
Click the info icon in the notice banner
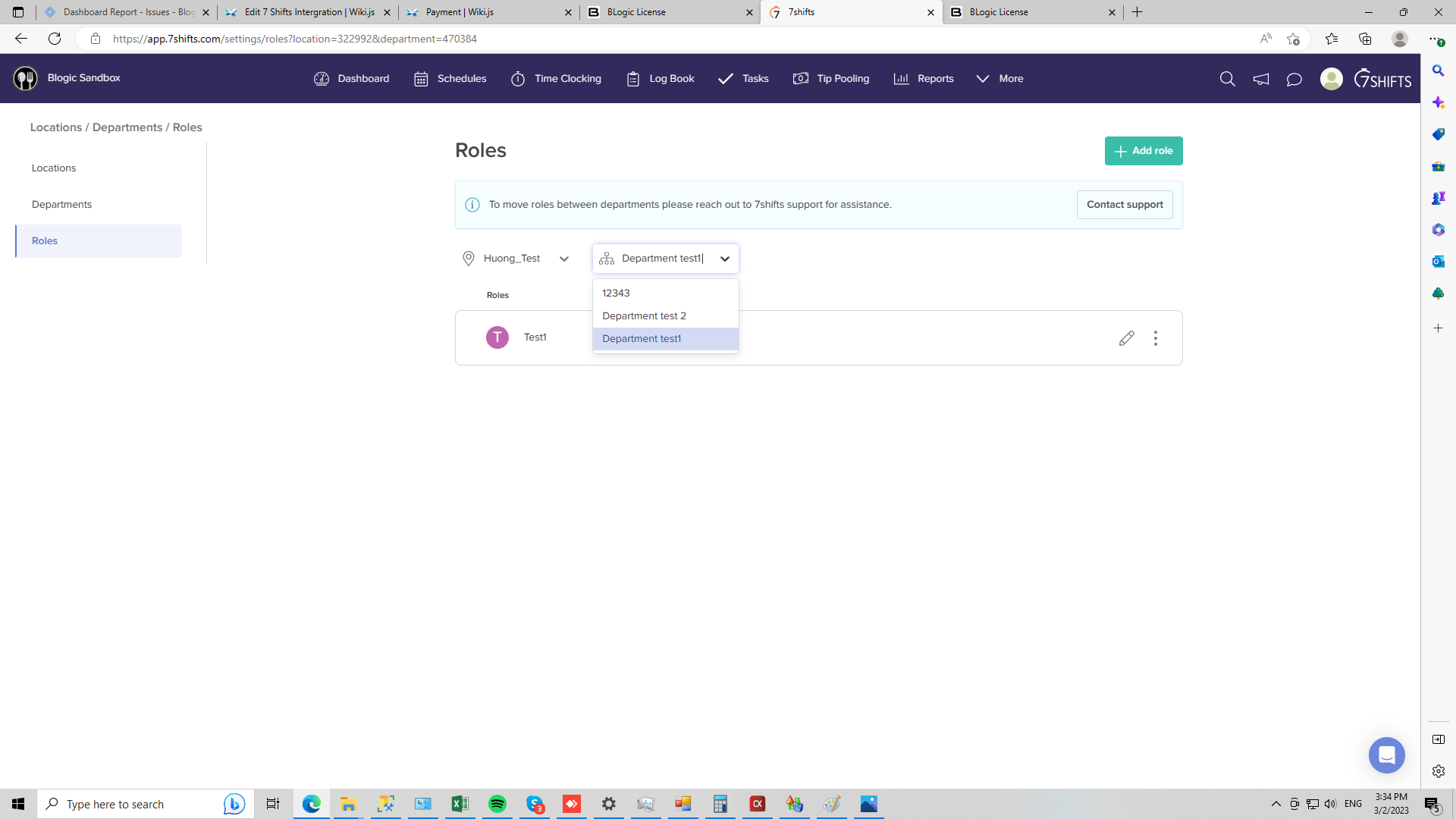pos(472,205)
